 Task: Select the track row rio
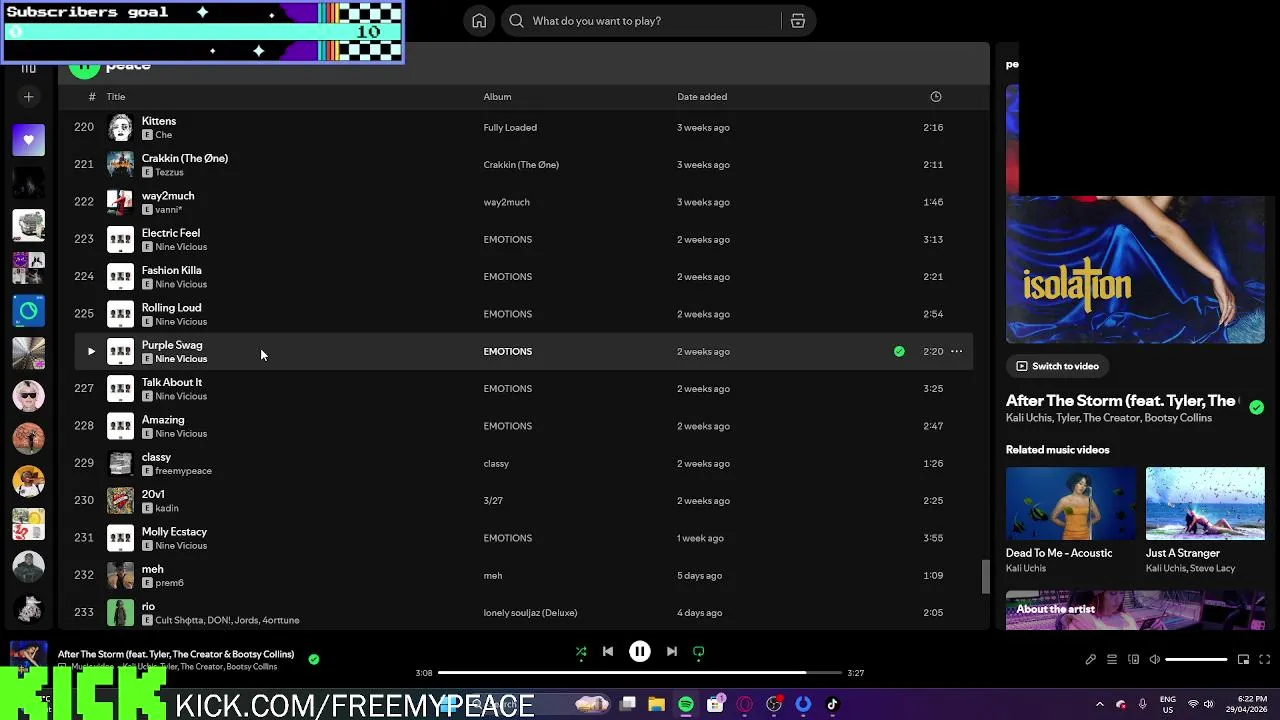pyautogui.click(x=524, y=613)
